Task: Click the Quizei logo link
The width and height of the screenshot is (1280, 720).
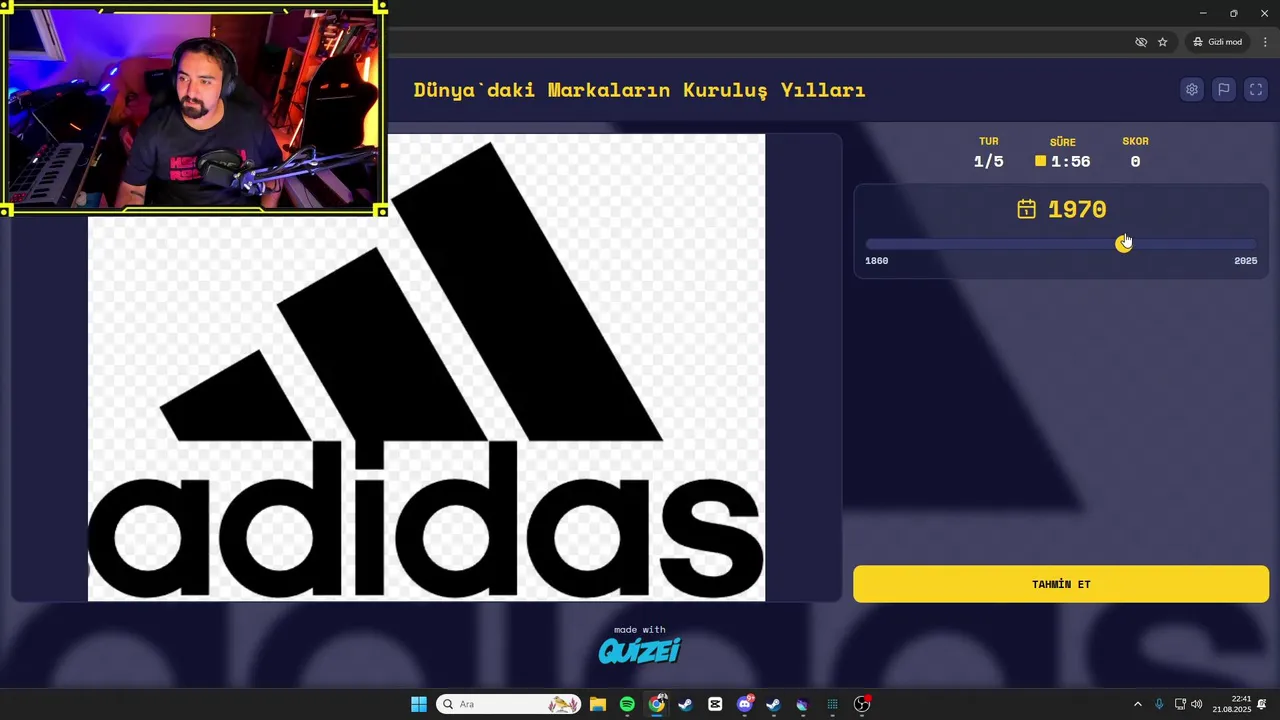Action: tap(640, 651)
